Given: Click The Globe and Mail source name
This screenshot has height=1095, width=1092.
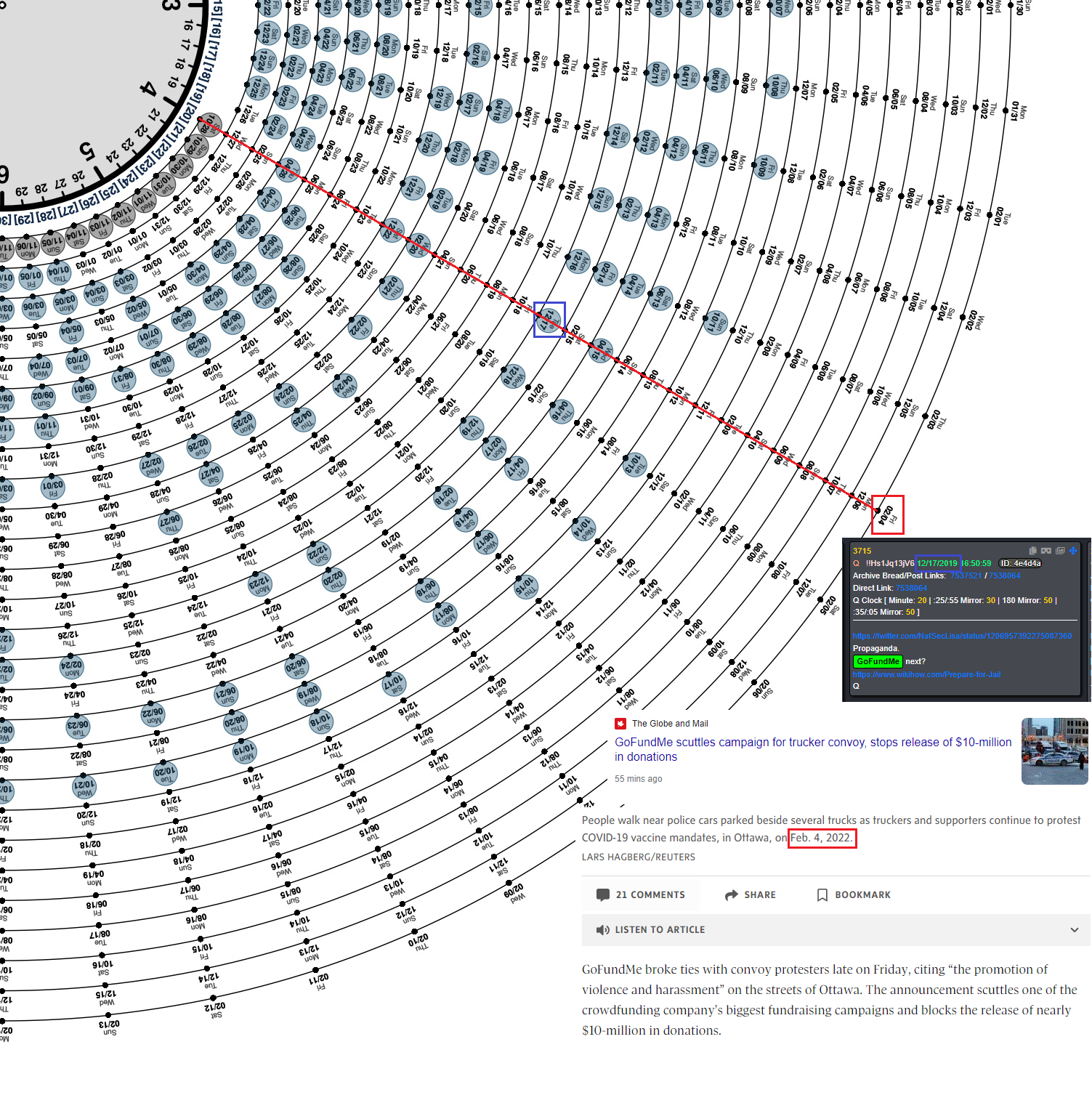Looking at the screenshot, I should coord(670,724).
